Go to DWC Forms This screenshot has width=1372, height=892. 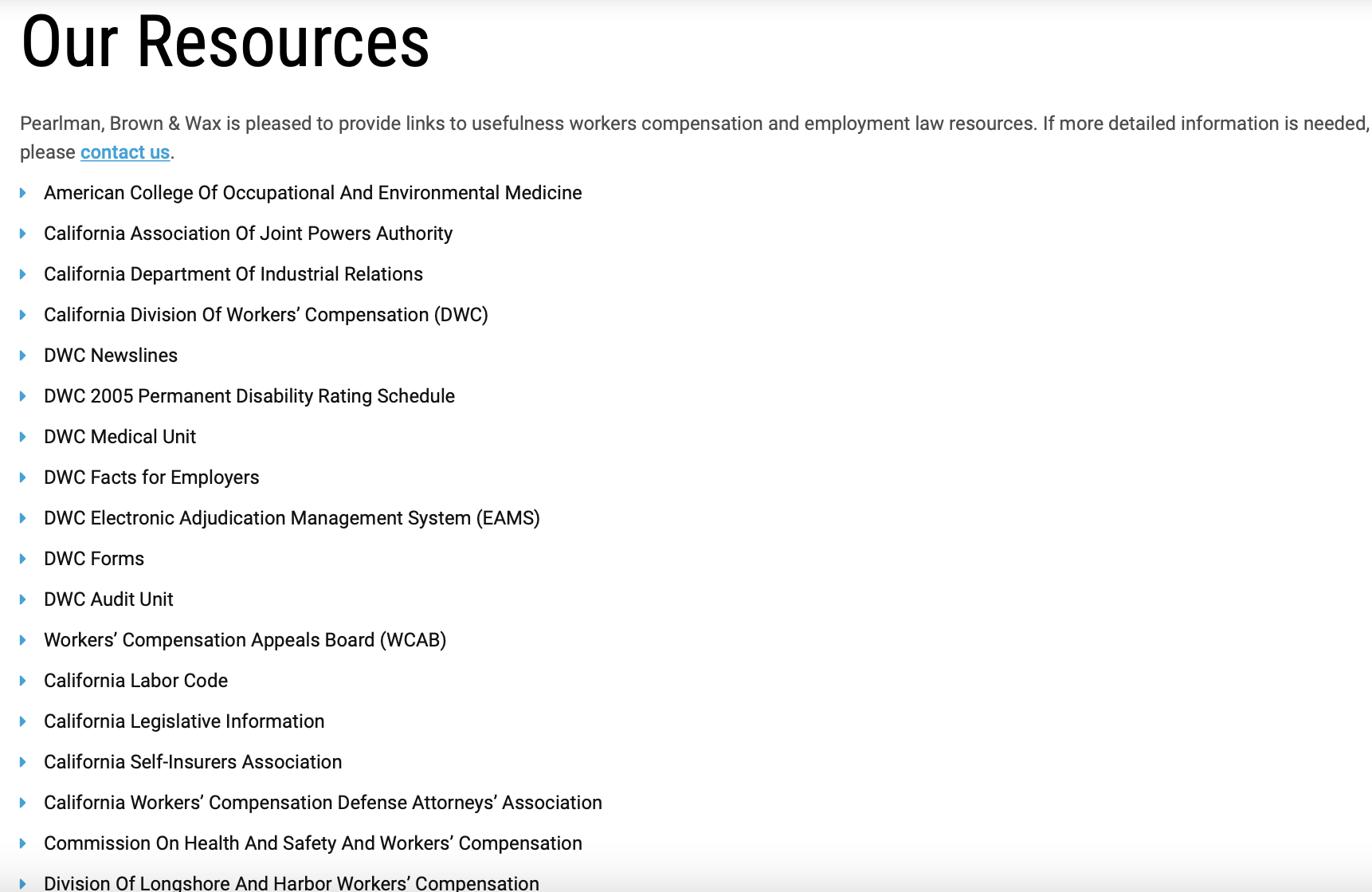click(94, 559)
